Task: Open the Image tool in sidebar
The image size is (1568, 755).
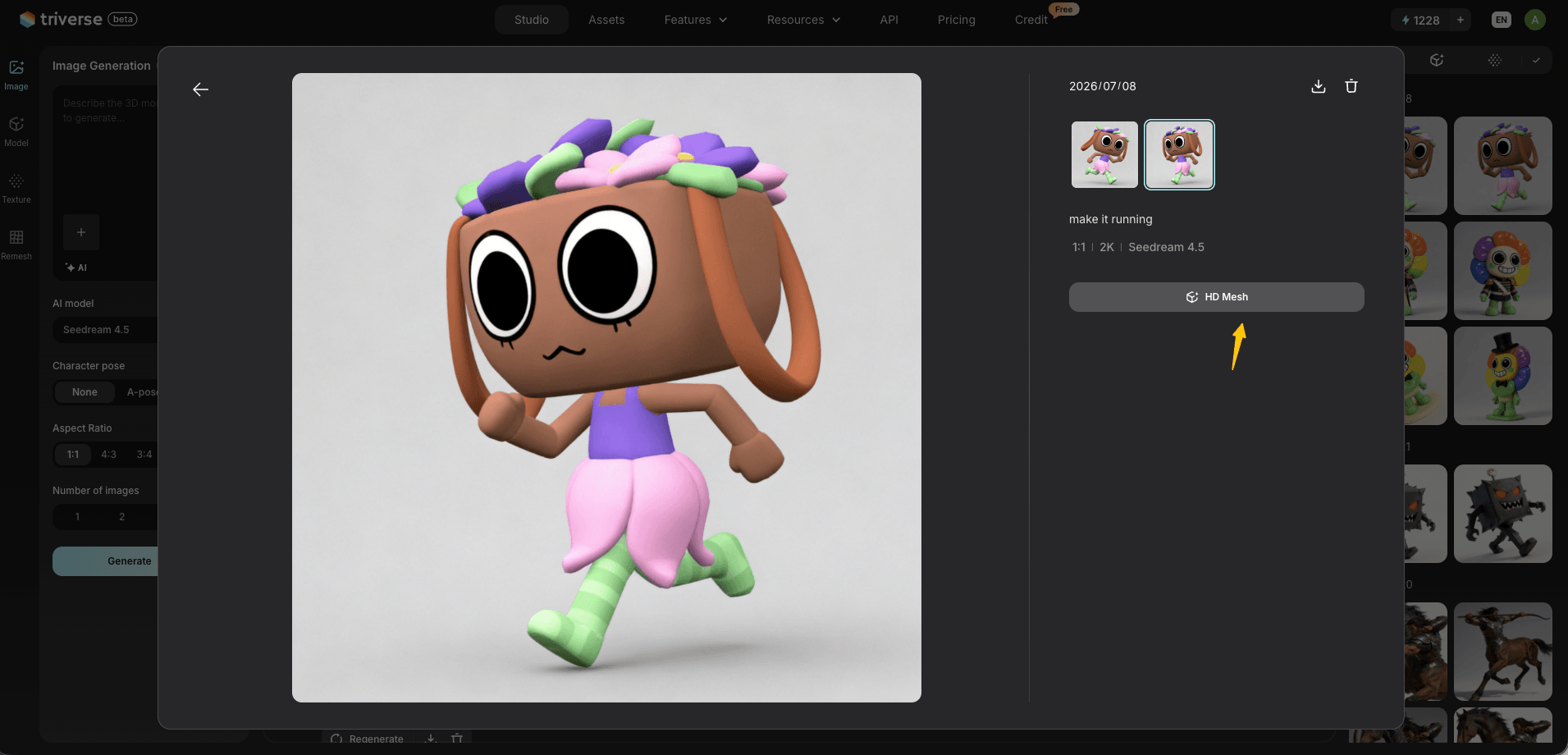Action: click(16, 75)
